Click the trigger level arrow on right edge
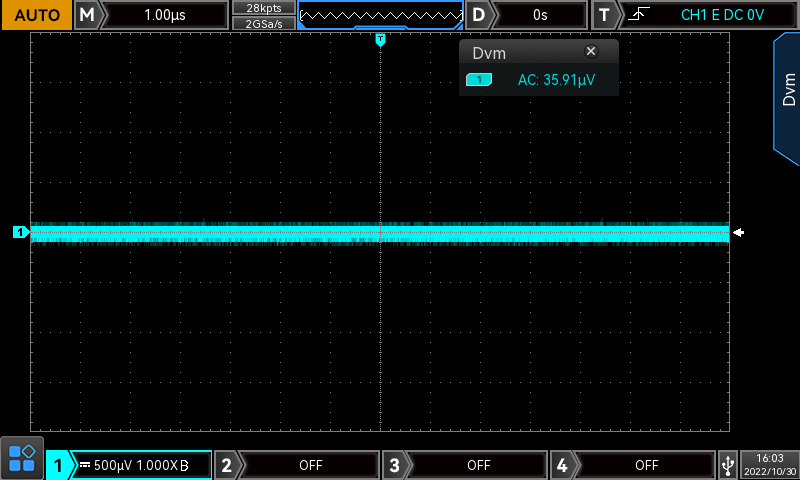 click(738, 233)
